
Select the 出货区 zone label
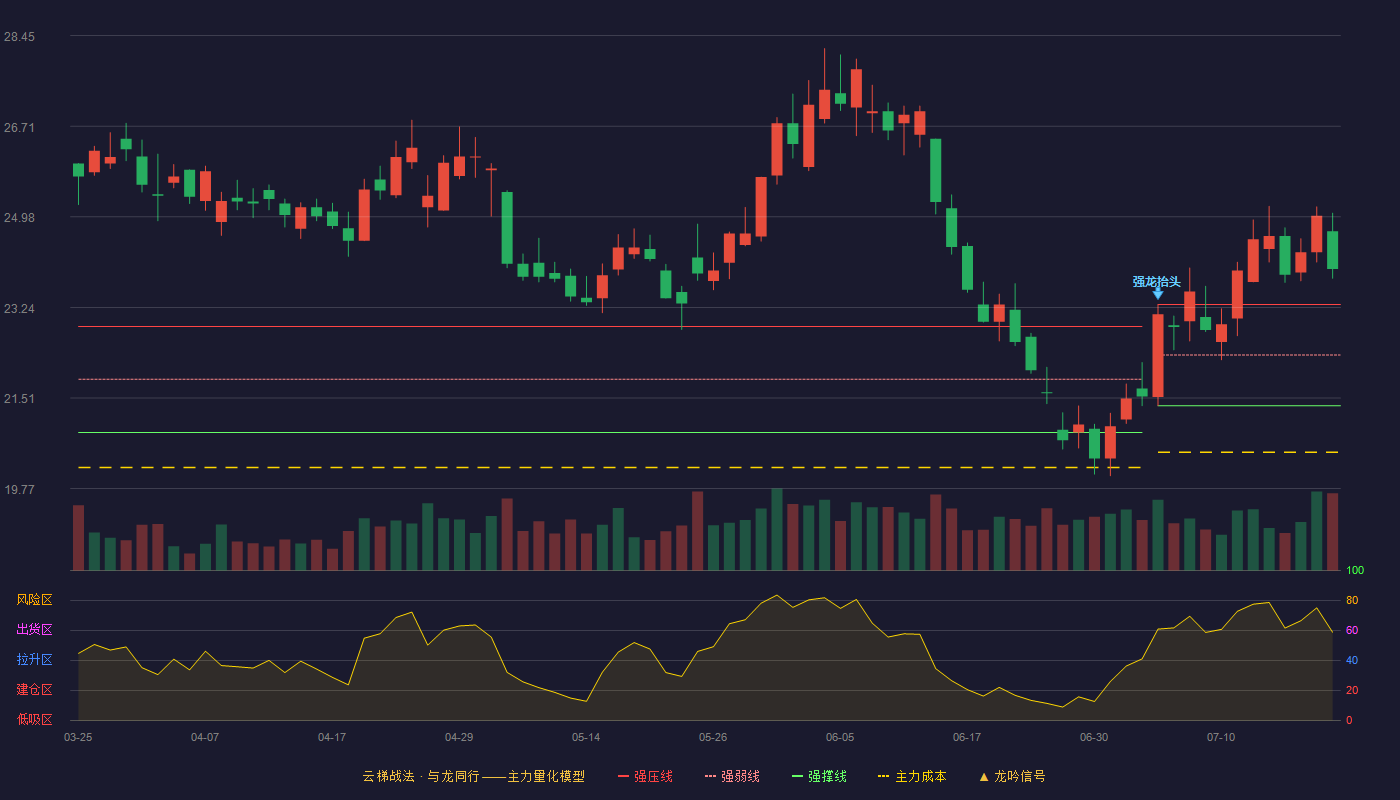(x=34, y=630)
